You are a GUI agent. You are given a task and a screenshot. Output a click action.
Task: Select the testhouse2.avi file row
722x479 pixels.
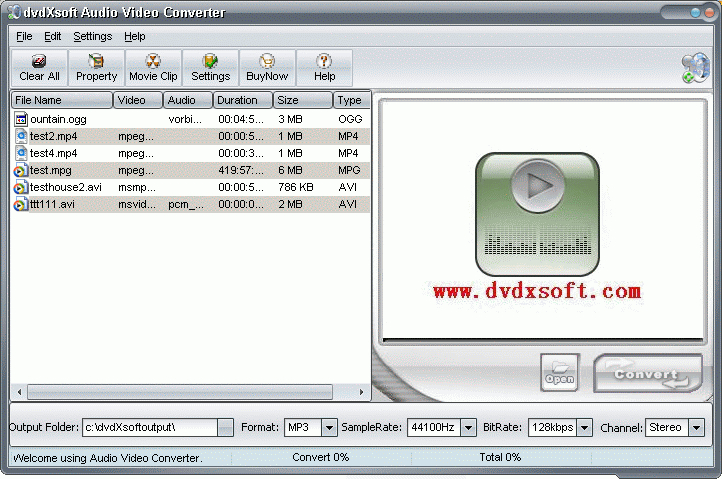[191, 187]
